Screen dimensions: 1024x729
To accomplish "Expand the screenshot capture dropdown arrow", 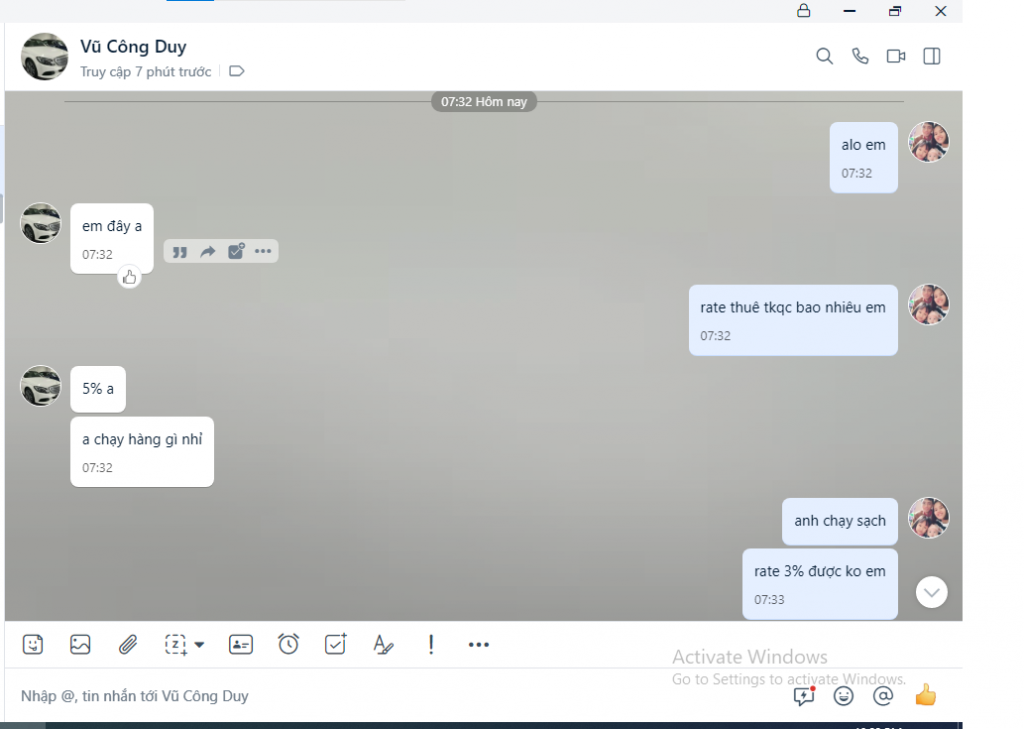I will click(x=199, y=645).
